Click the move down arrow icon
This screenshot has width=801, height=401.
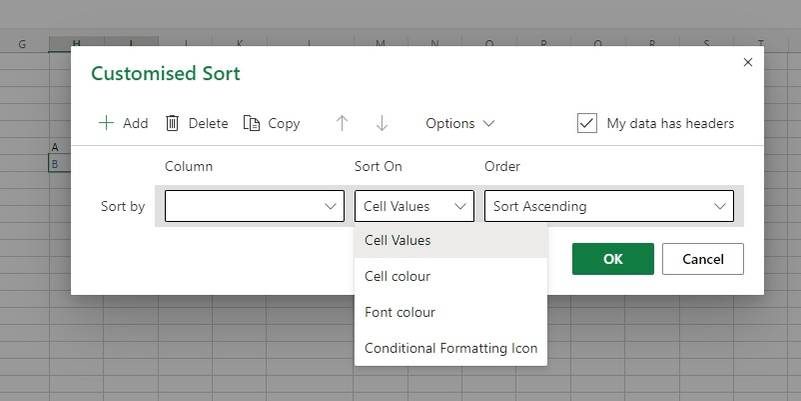tap(382, 123)
